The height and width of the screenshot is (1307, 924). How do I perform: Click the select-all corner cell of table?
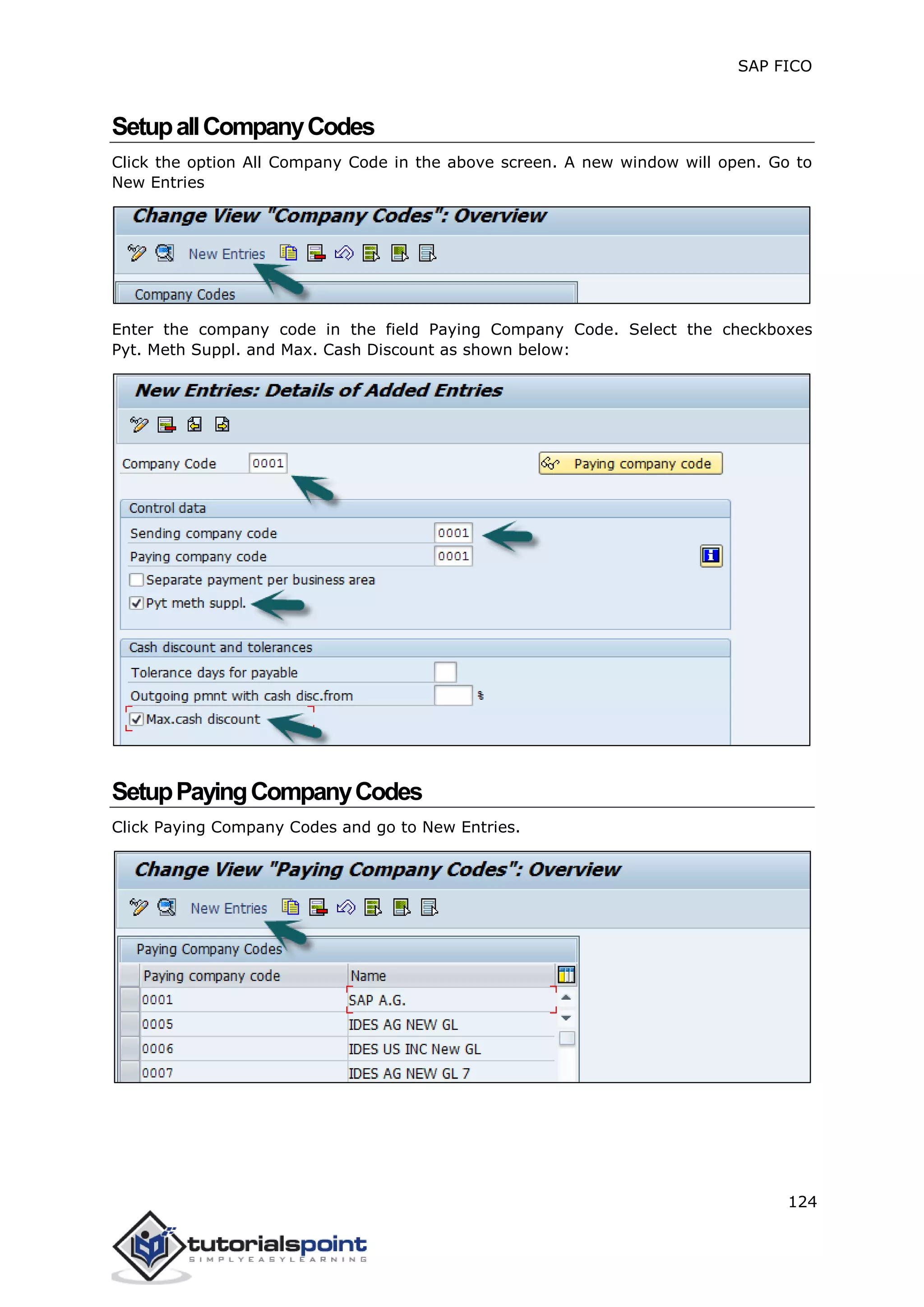click(130, 976)
